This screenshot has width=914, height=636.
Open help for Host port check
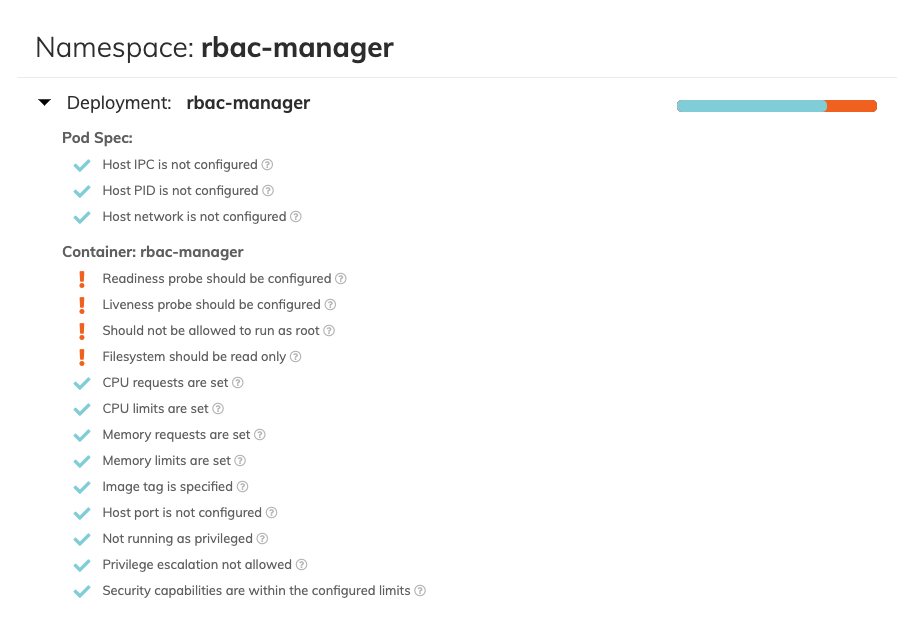pos(273,512)
